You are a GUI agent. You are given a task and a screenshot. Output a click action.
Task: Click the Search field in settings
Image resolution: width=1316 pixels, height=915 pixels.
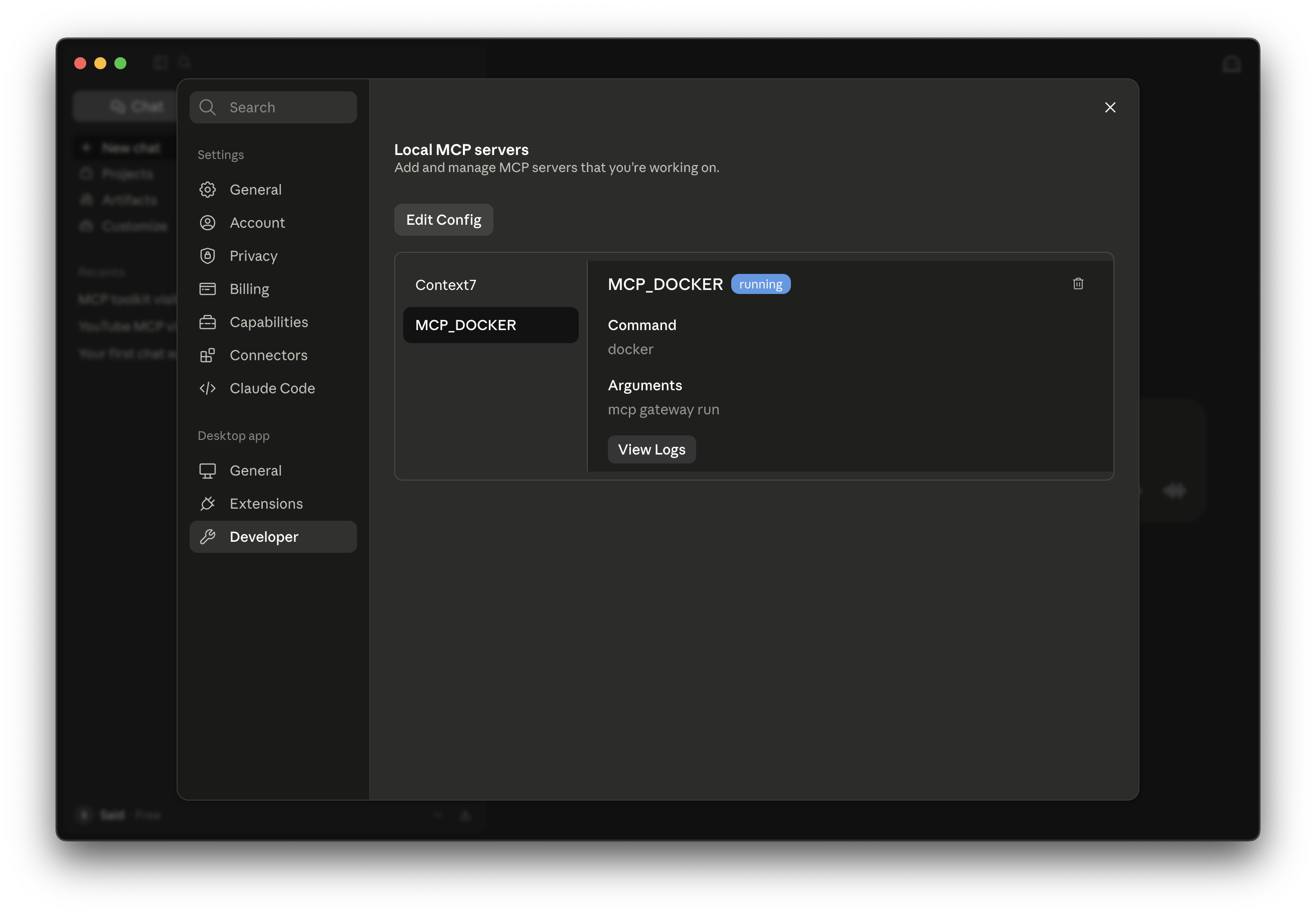(273, 107)
